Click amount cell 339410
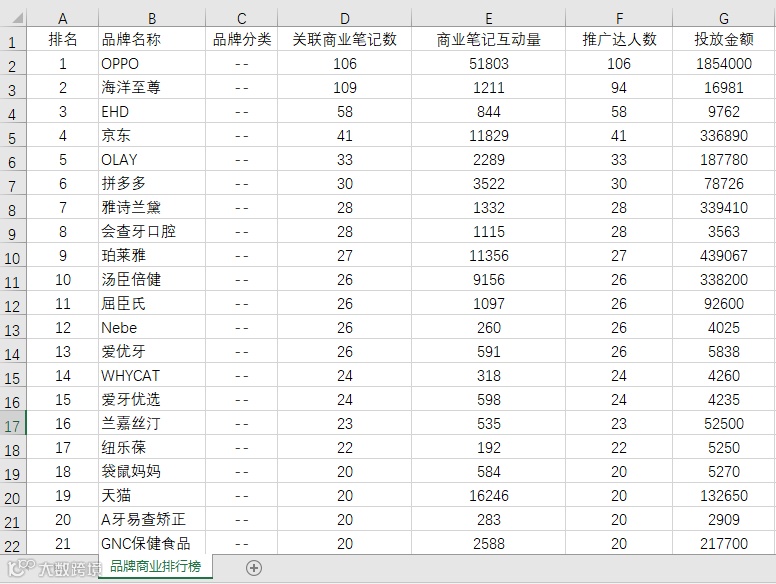 [x=724, y=207]
